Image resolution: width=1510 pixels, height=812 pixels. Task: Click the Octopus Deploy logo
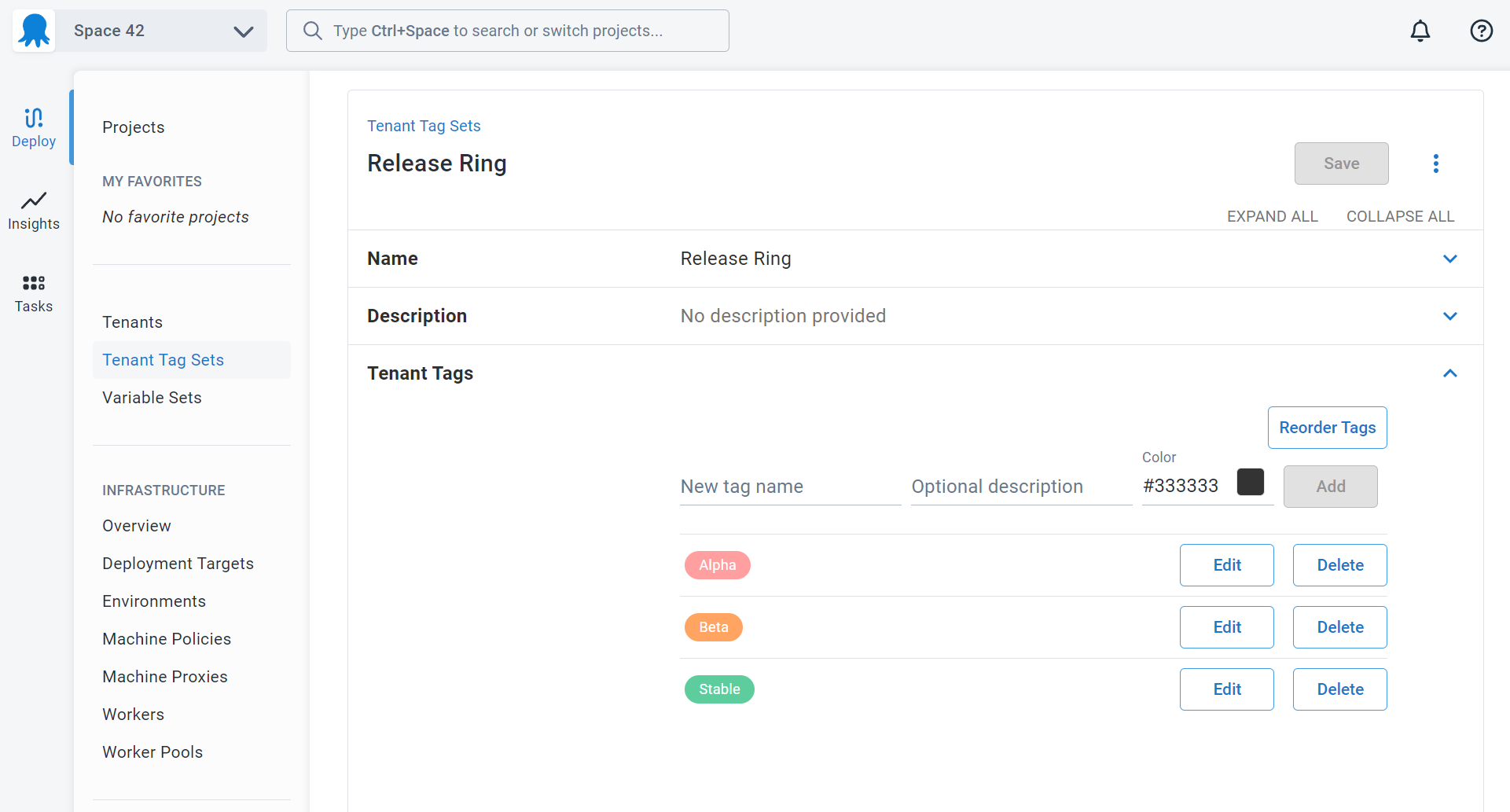pyautogui.click(x=34, y=31)
